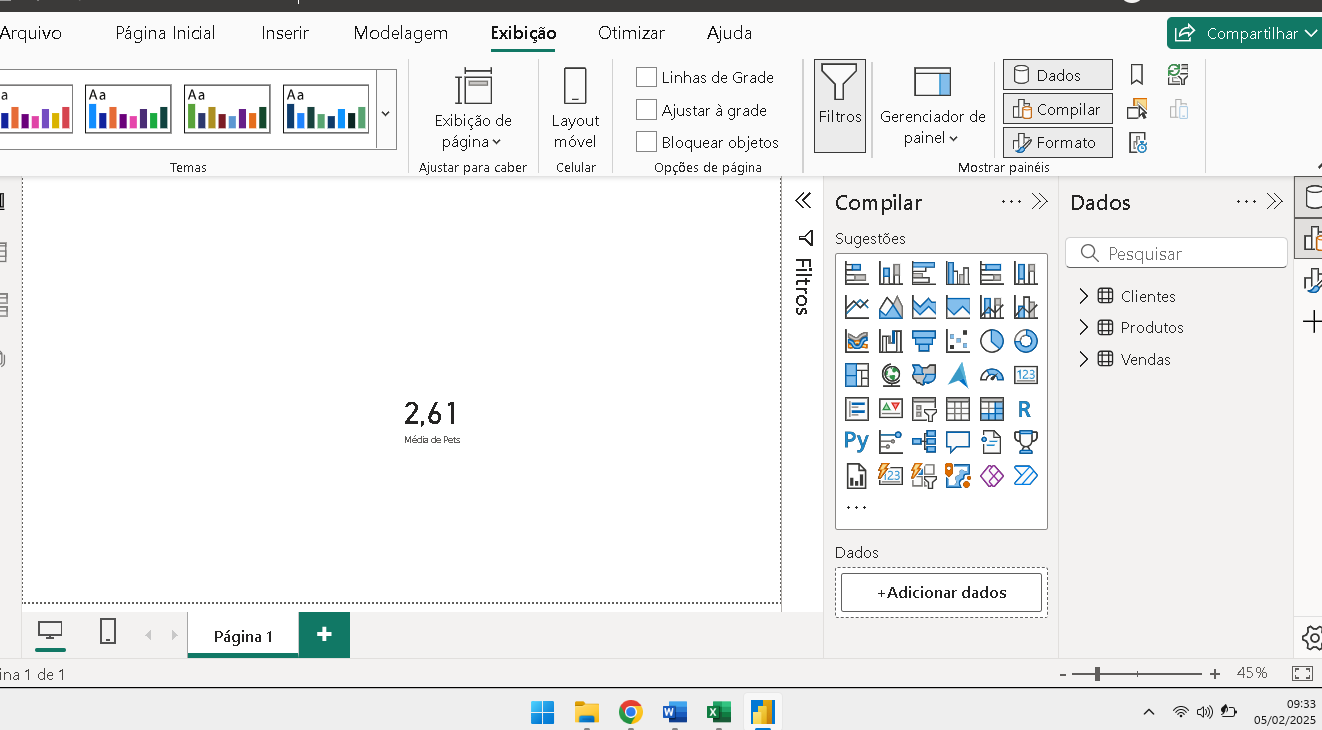Select the pie chart visual

point(991,341)
